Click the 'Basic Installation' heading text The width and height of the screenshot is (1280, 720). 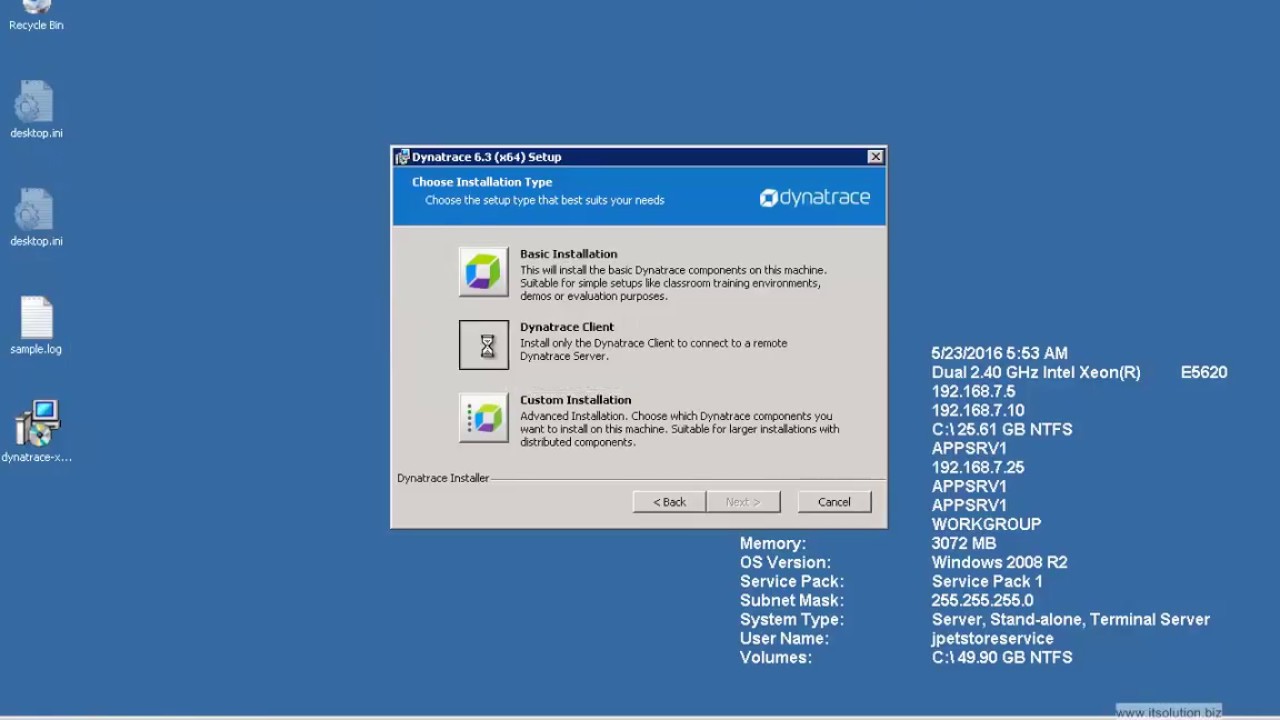569,254
